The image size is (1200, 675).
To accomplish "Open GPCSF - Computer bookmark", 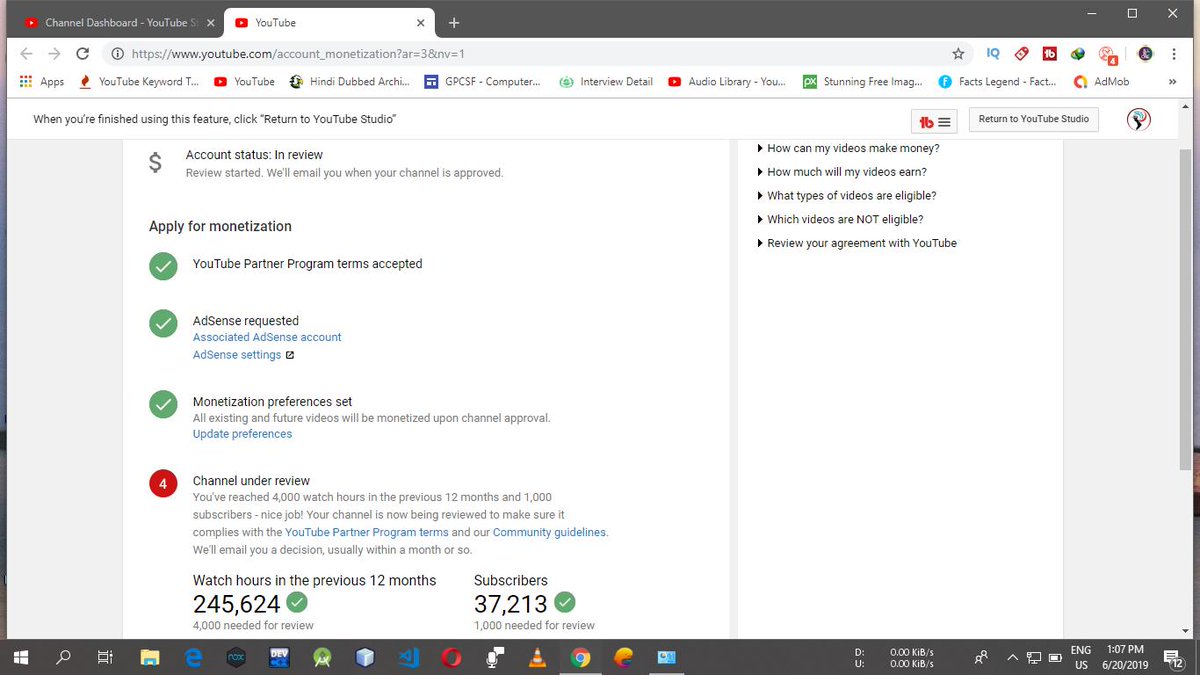I will pos(482,82).
